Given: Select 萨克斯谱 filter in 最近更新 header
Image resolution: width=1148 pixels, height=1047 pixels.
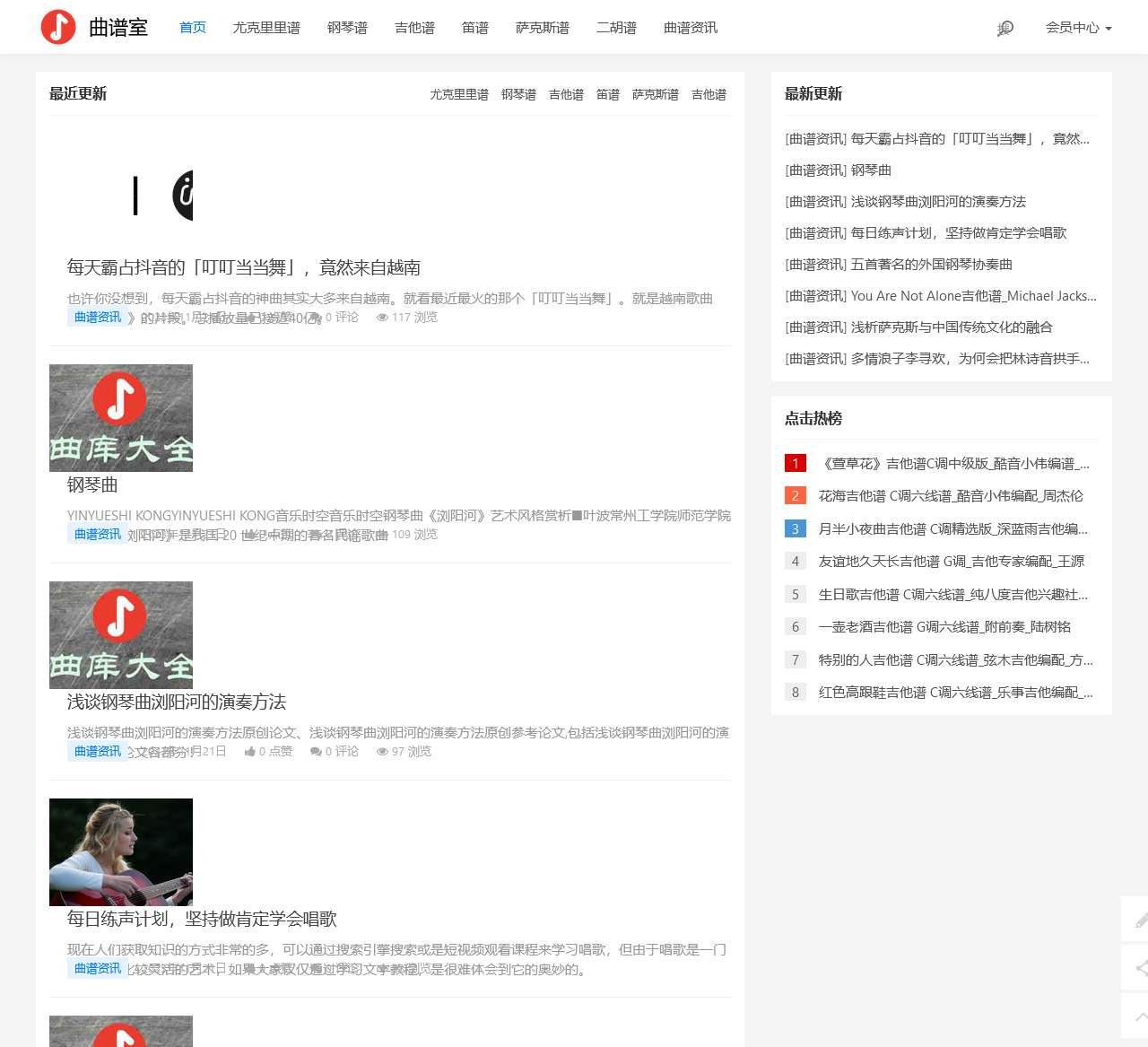Looking at the screenshot, I should pyautogui.click(x=656, y=94).
